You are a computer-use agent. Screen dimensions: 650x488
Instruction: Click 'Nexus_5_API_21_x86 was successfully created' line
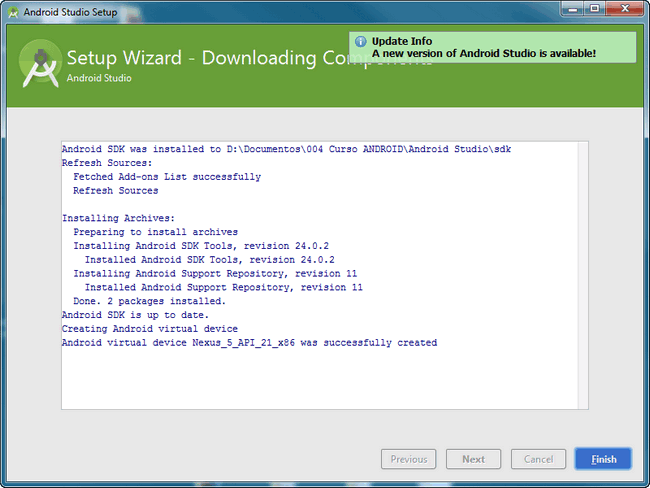click(249, 343)
